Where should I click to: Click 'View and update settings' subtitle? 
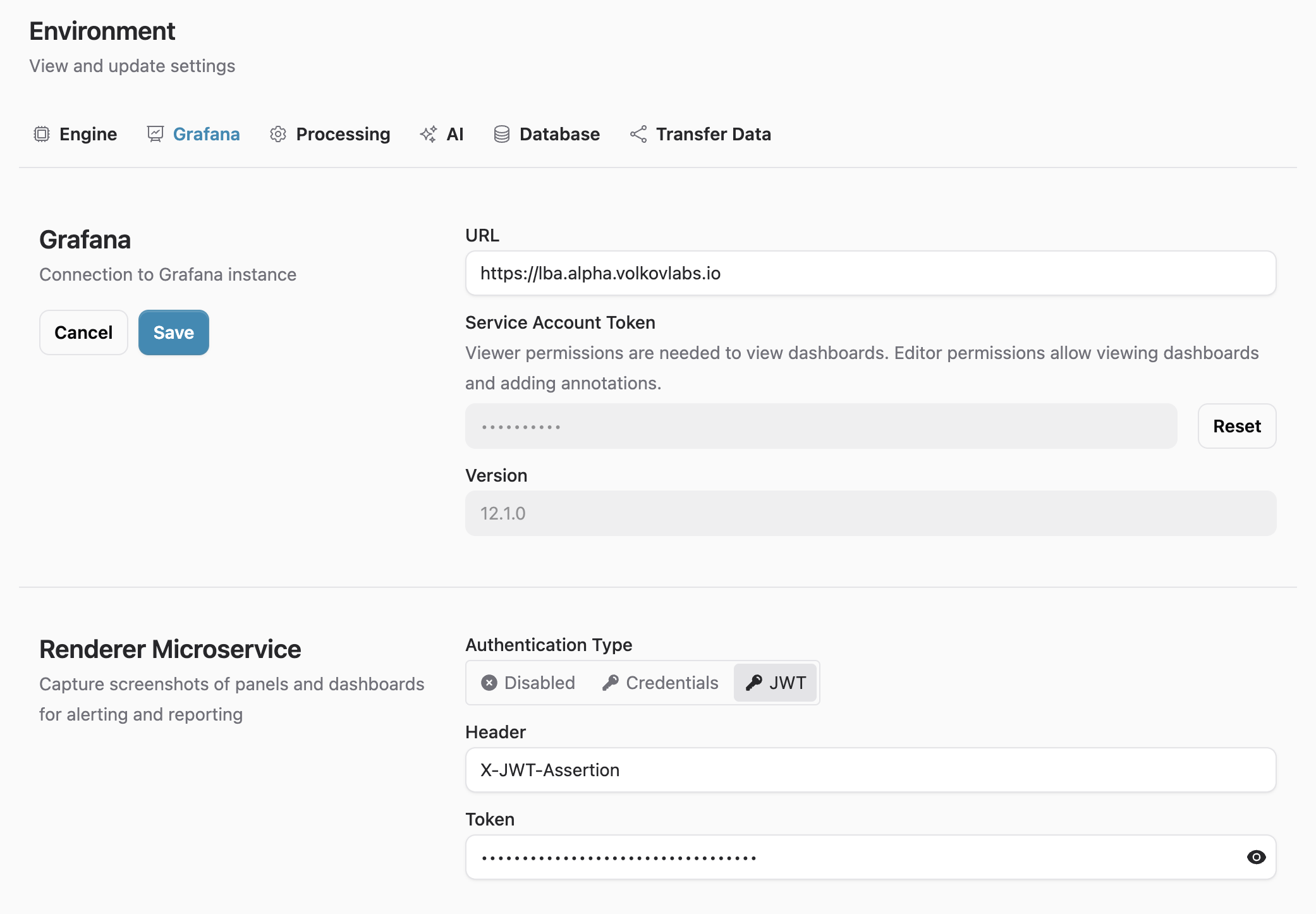(x=132, y=66)
